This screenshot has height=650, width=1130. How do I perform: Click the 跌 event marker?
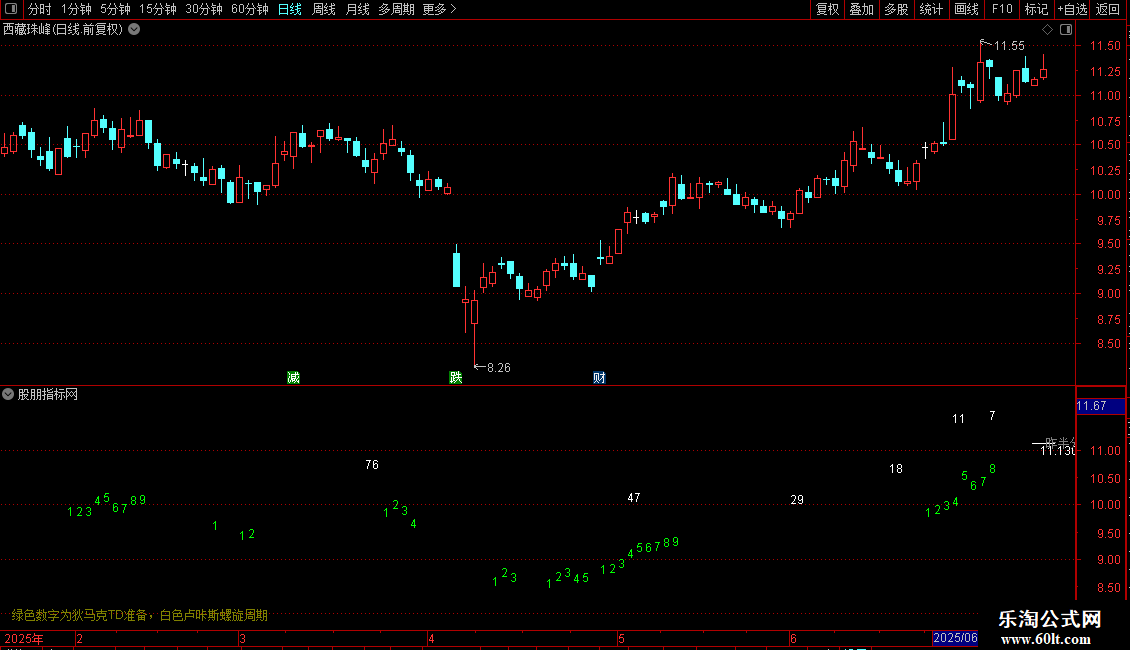pos(455,378)
